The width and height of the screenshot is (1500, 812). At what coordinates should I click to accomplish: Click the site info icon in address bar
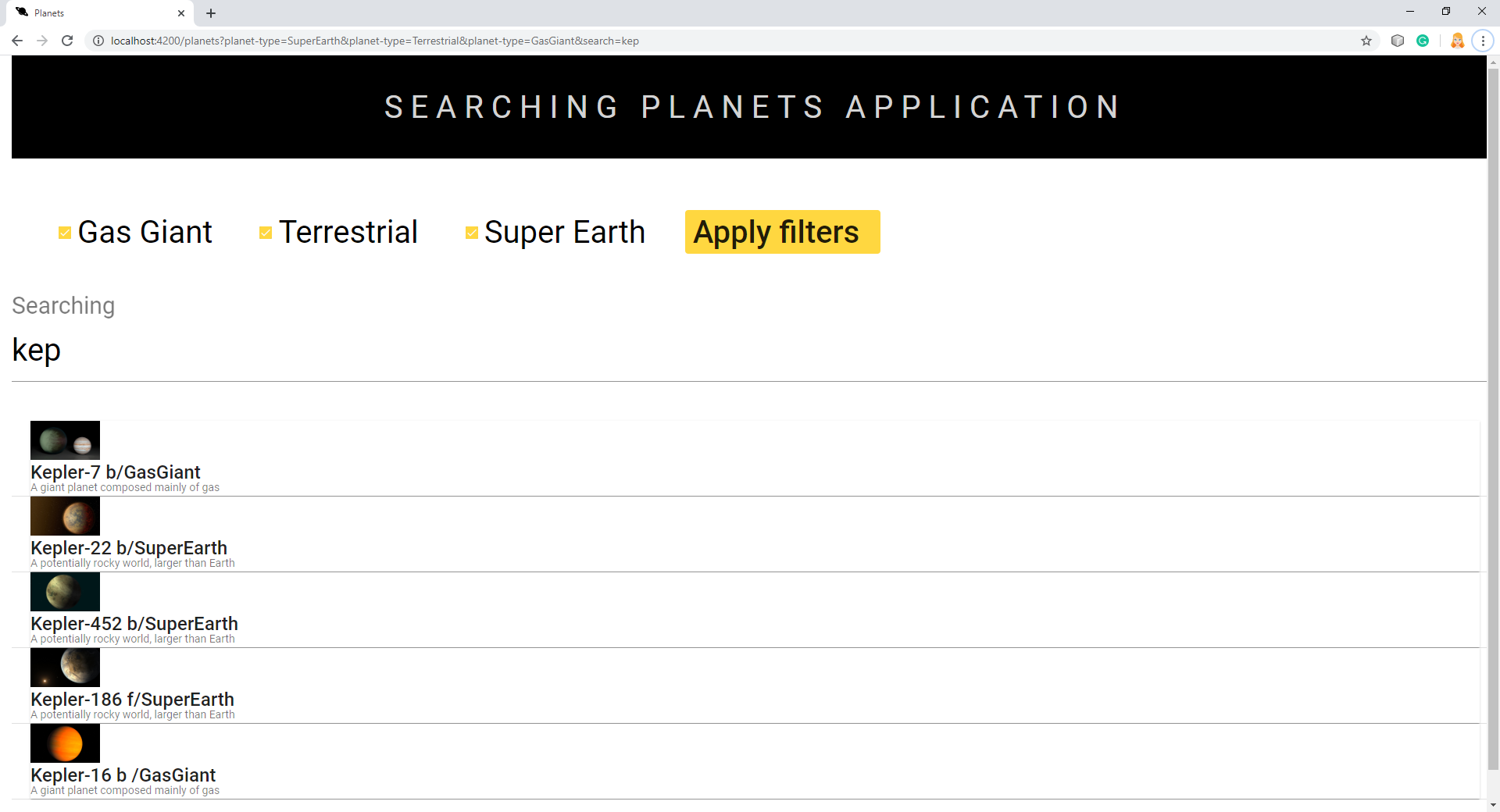click(x=98, y=41)
